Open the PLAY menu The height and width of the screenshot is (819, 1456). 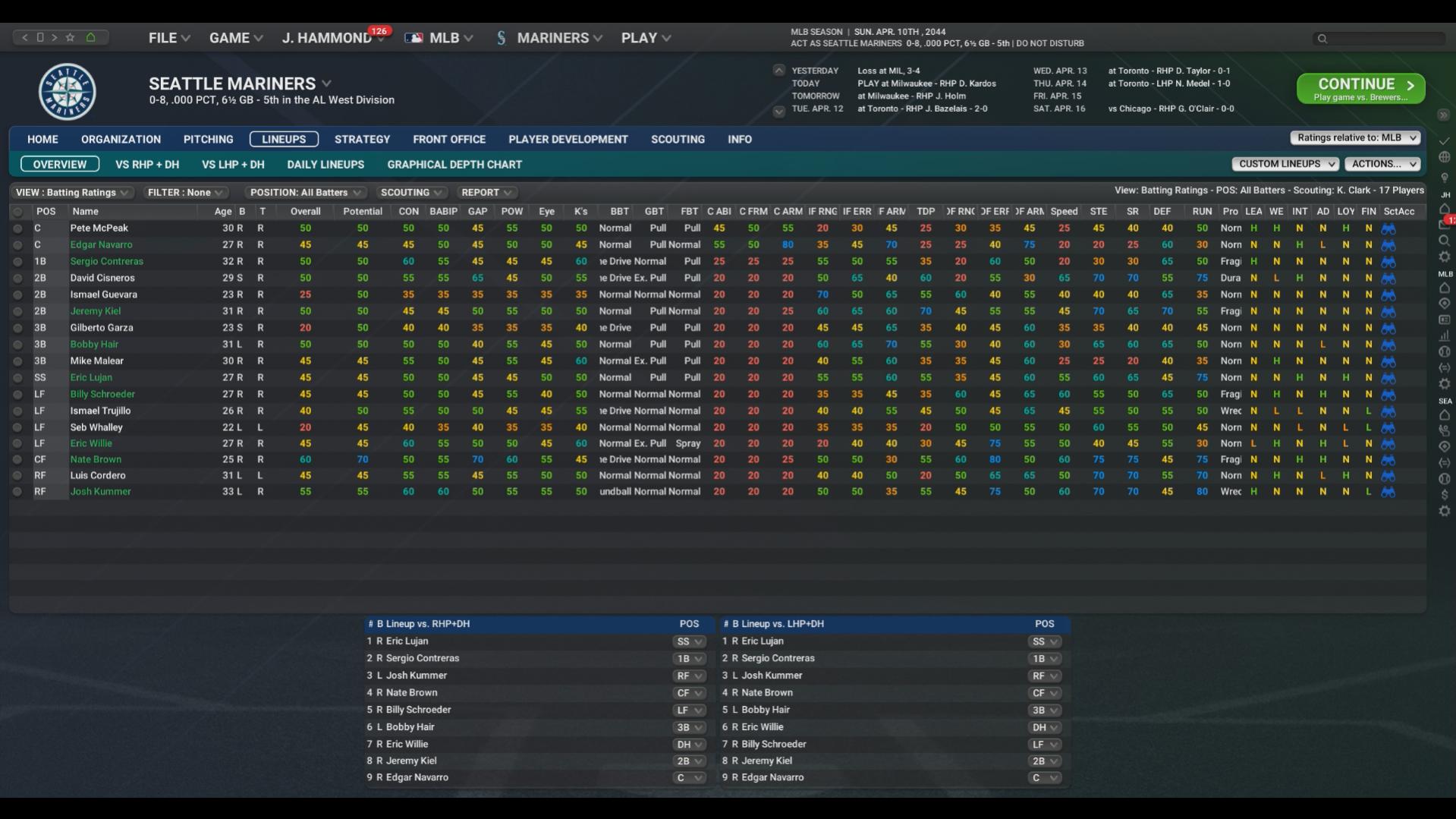(x=646, y=38)
